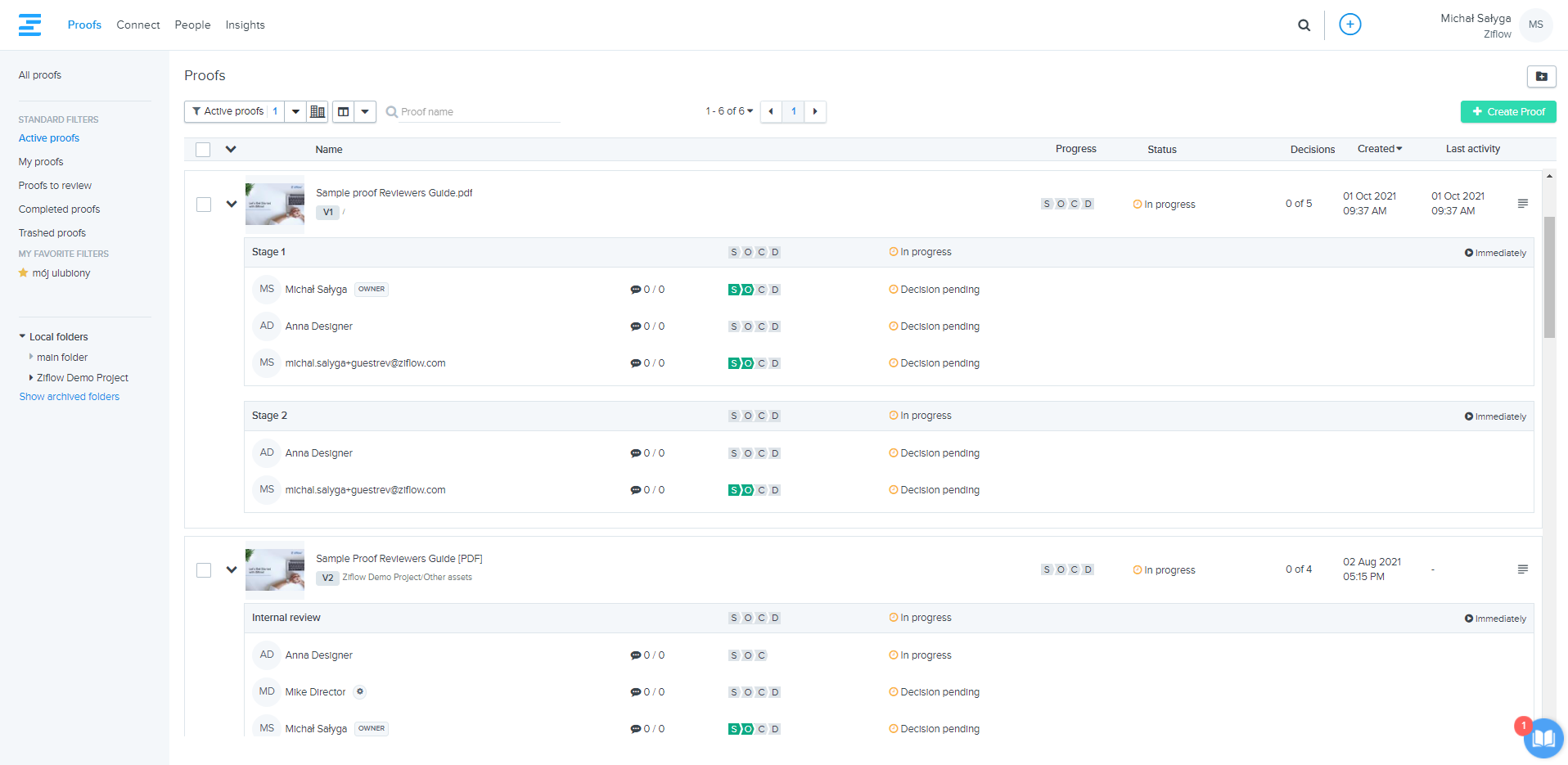Open the new folder icon button
The width and height of the screenshot is (1568, 765).
(1541, 76)
